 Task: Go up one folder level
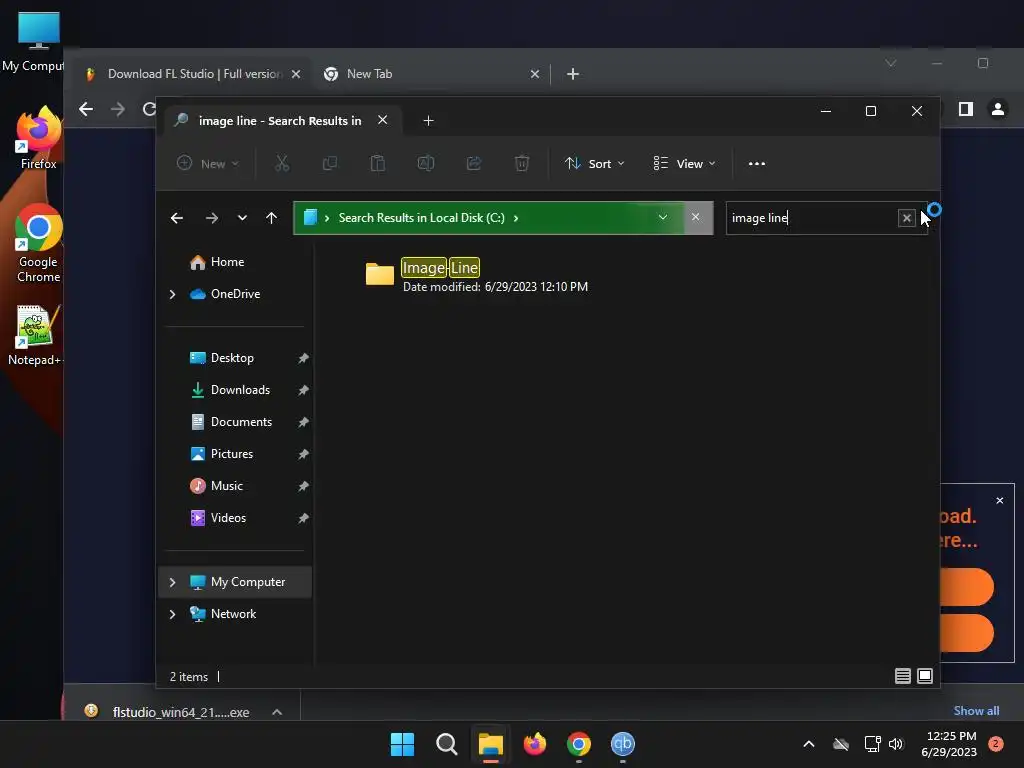(x=272, y=218)
